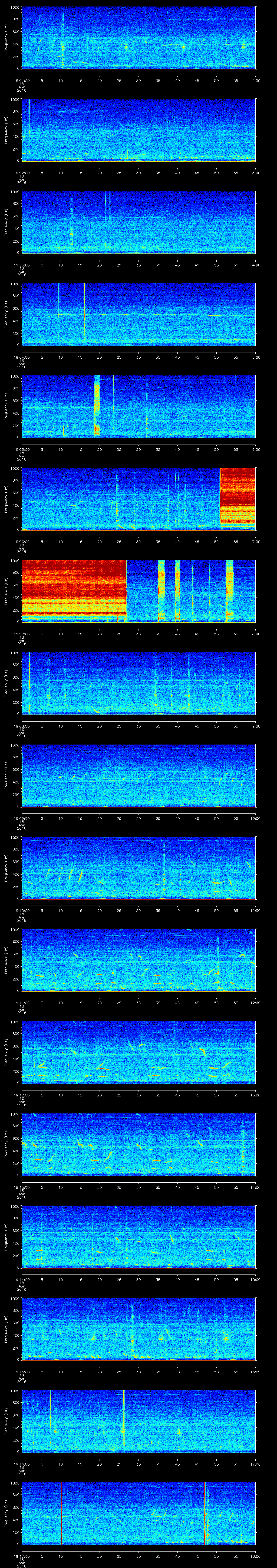Click the '19:10:00' start time label
The width and height of the screenshot is (277, 1568).
click(x=21, y=910)
